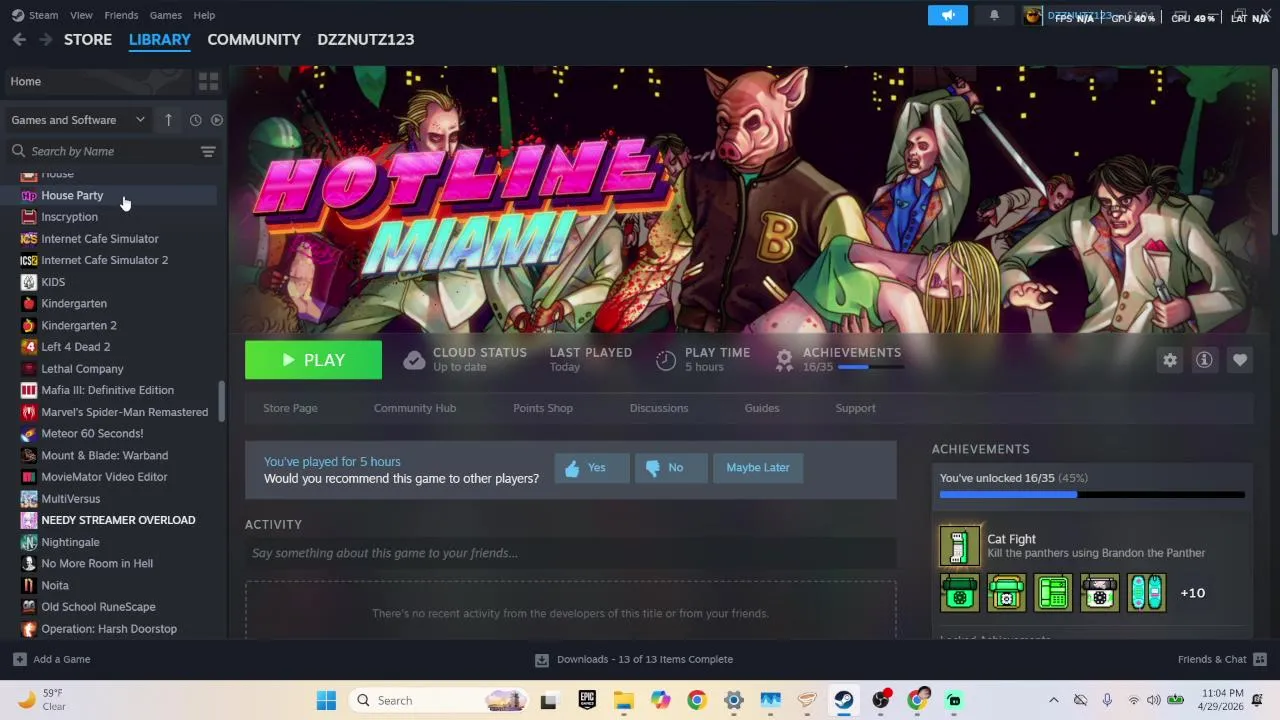Select Lethal Company in library list
This screenshot has height=720, width=1280.
[x=110, y=369]
